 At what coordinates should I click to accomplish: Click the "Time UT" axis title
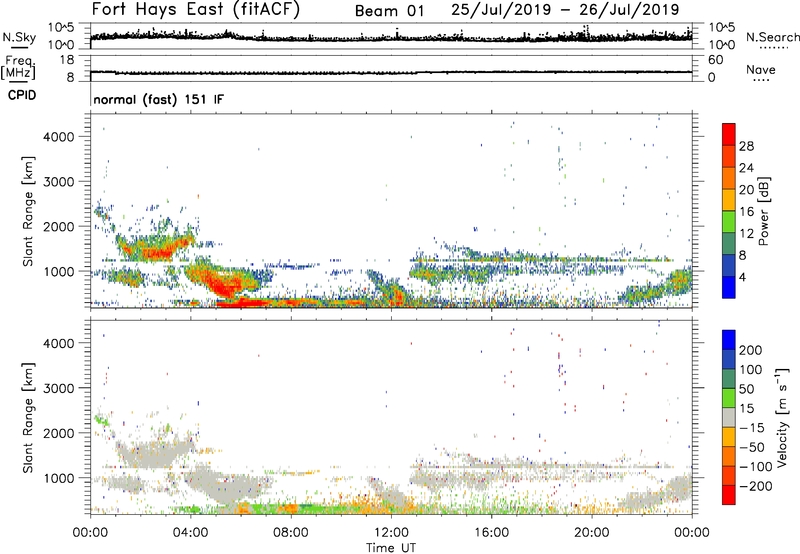391,547
